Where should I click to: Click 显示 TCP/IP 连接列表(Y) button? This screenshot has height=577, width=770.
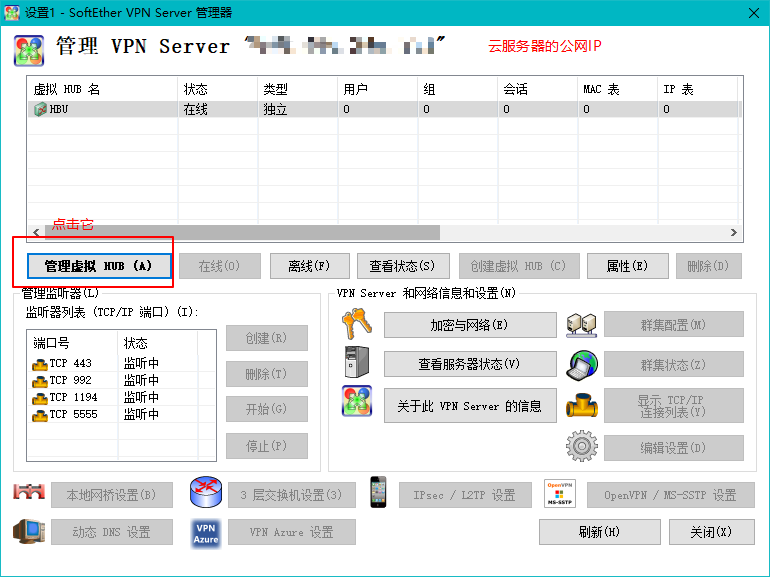pos(674,406)
